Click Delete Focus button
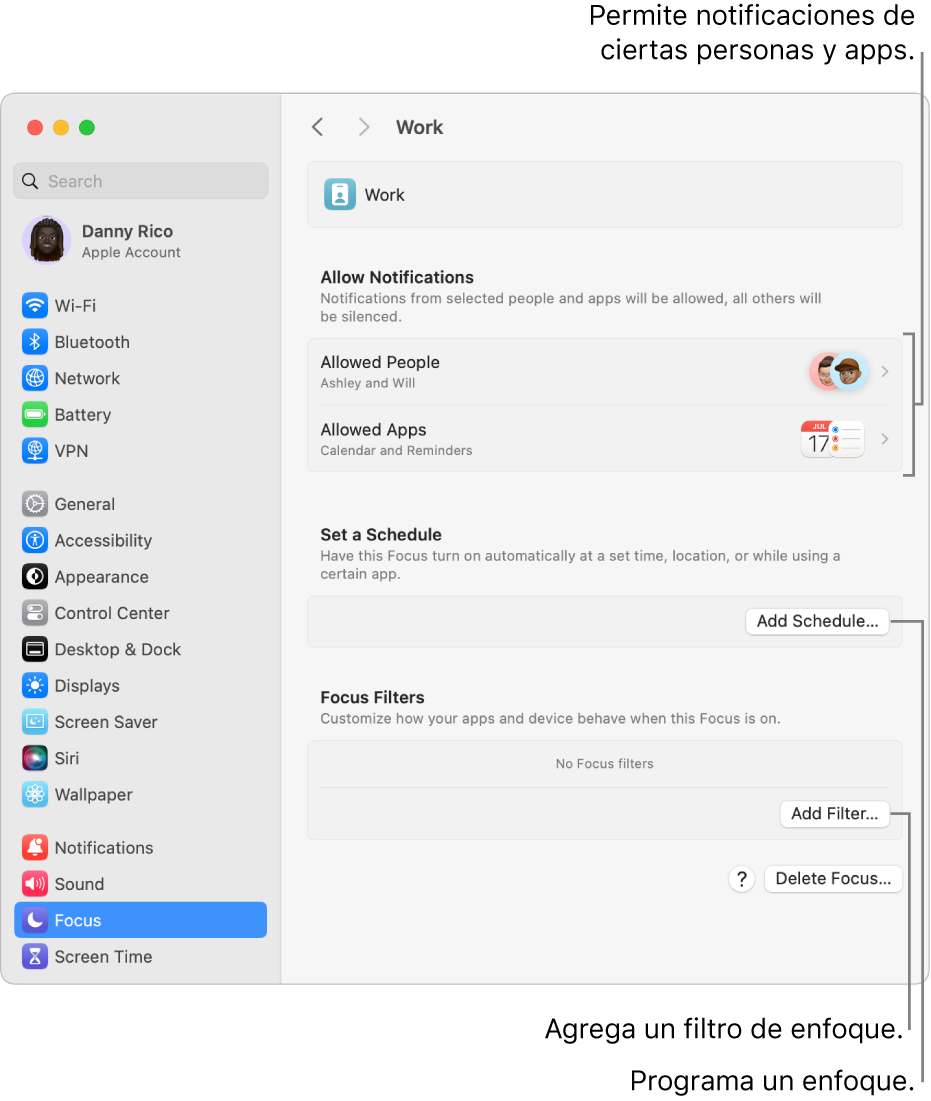 (x=833, y=879)
